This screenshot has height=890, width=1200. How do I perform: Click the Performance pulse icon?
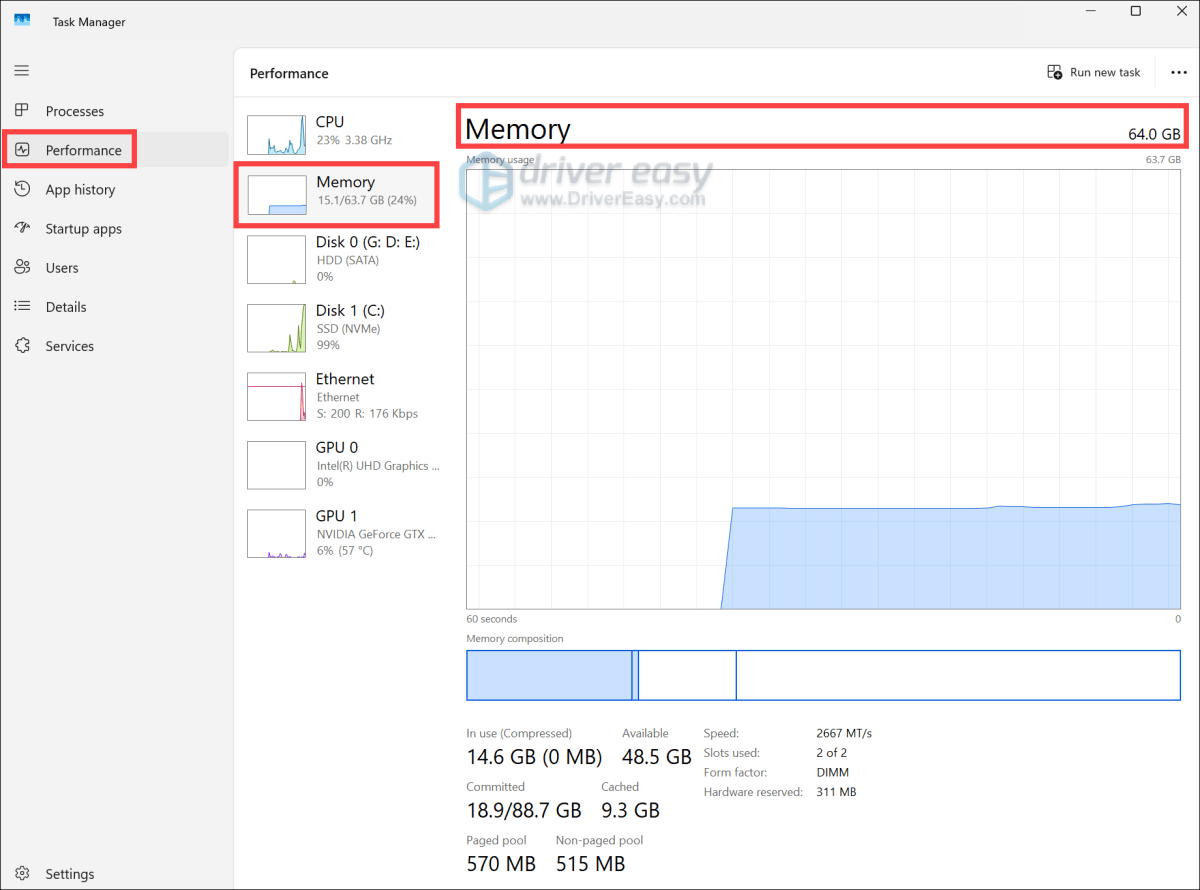click(x=22, y=150)
